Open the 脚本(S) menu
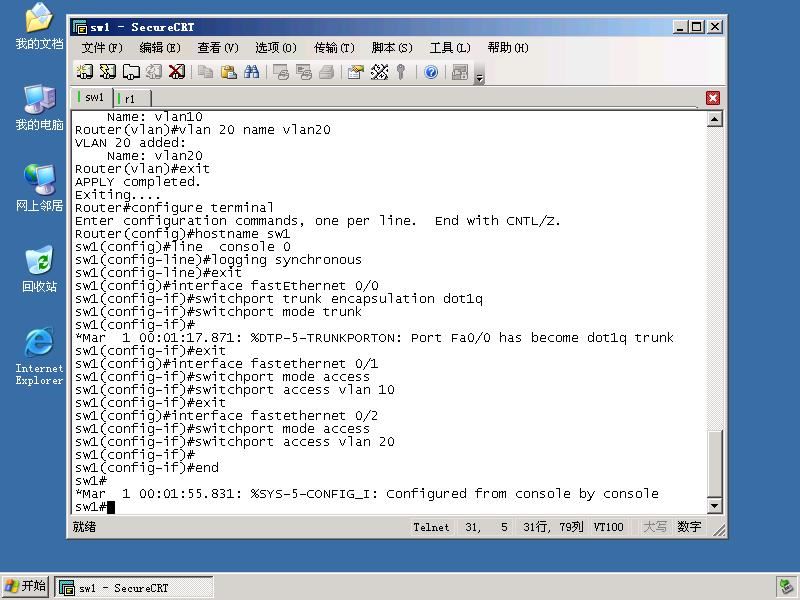The height and width of the screenshot is (600, 800). pyautogui.click(x=392, y=48)
